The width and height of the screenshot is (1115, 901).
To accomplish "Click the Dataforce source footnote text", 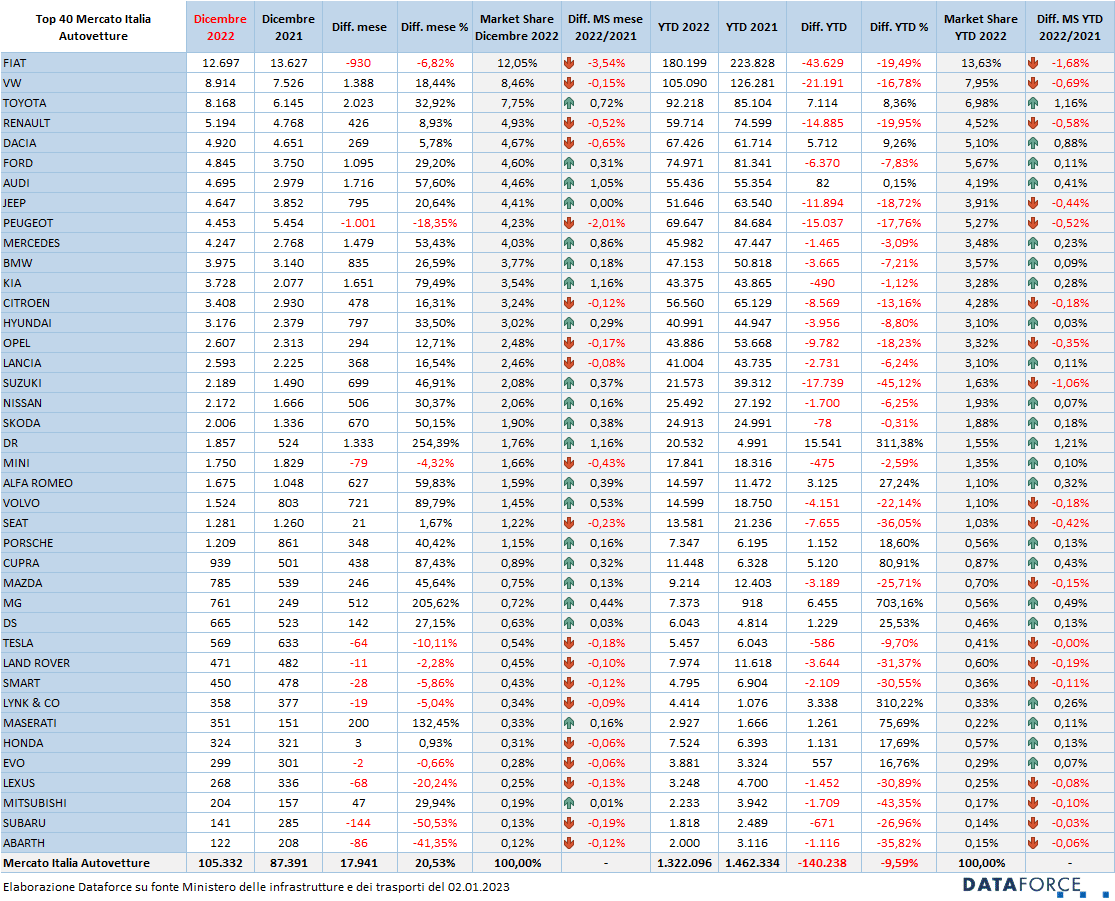I will click(x=256, y=887).
